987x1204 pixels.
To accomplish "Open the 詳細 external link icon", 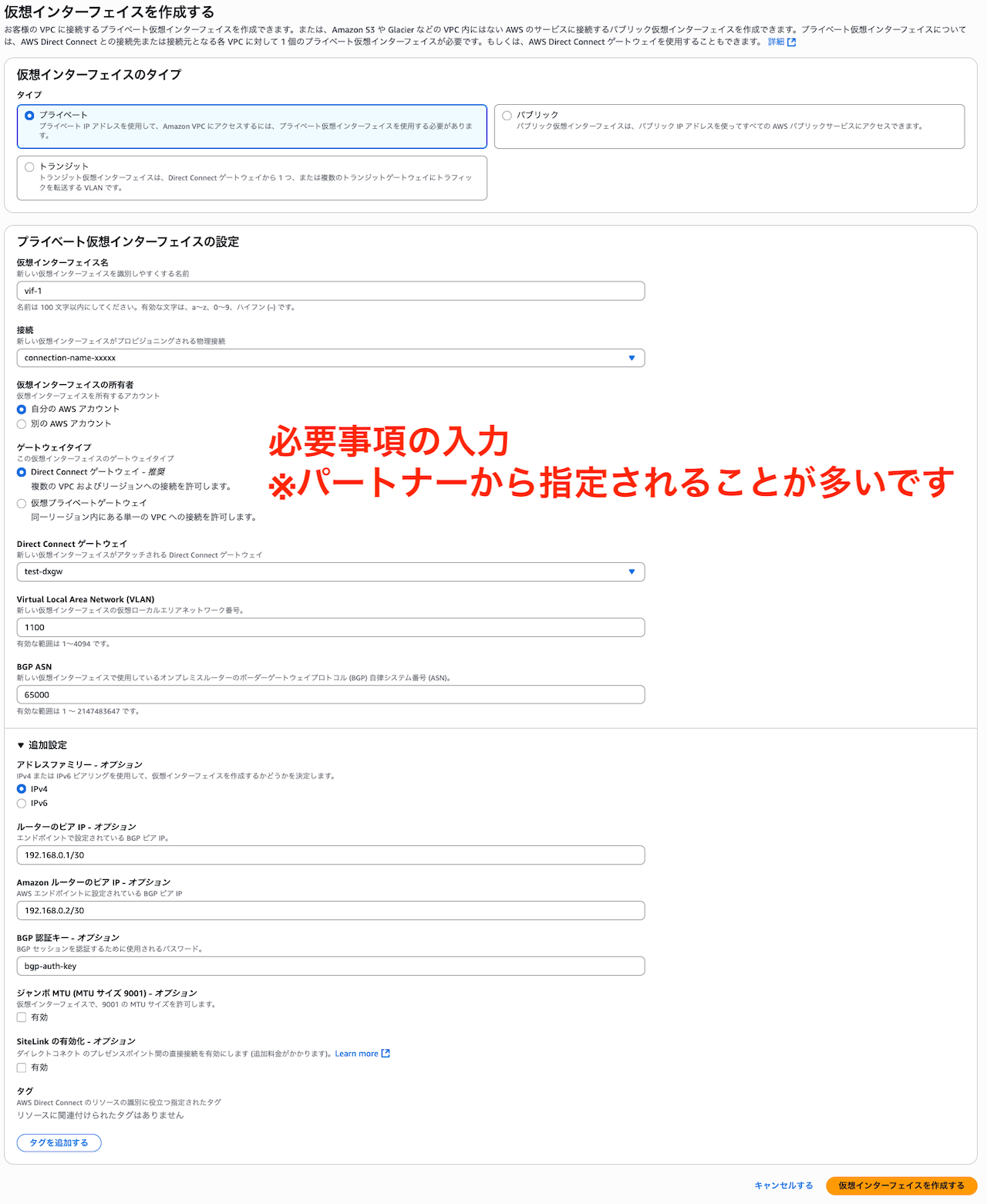I will click(x=791, y=42).
